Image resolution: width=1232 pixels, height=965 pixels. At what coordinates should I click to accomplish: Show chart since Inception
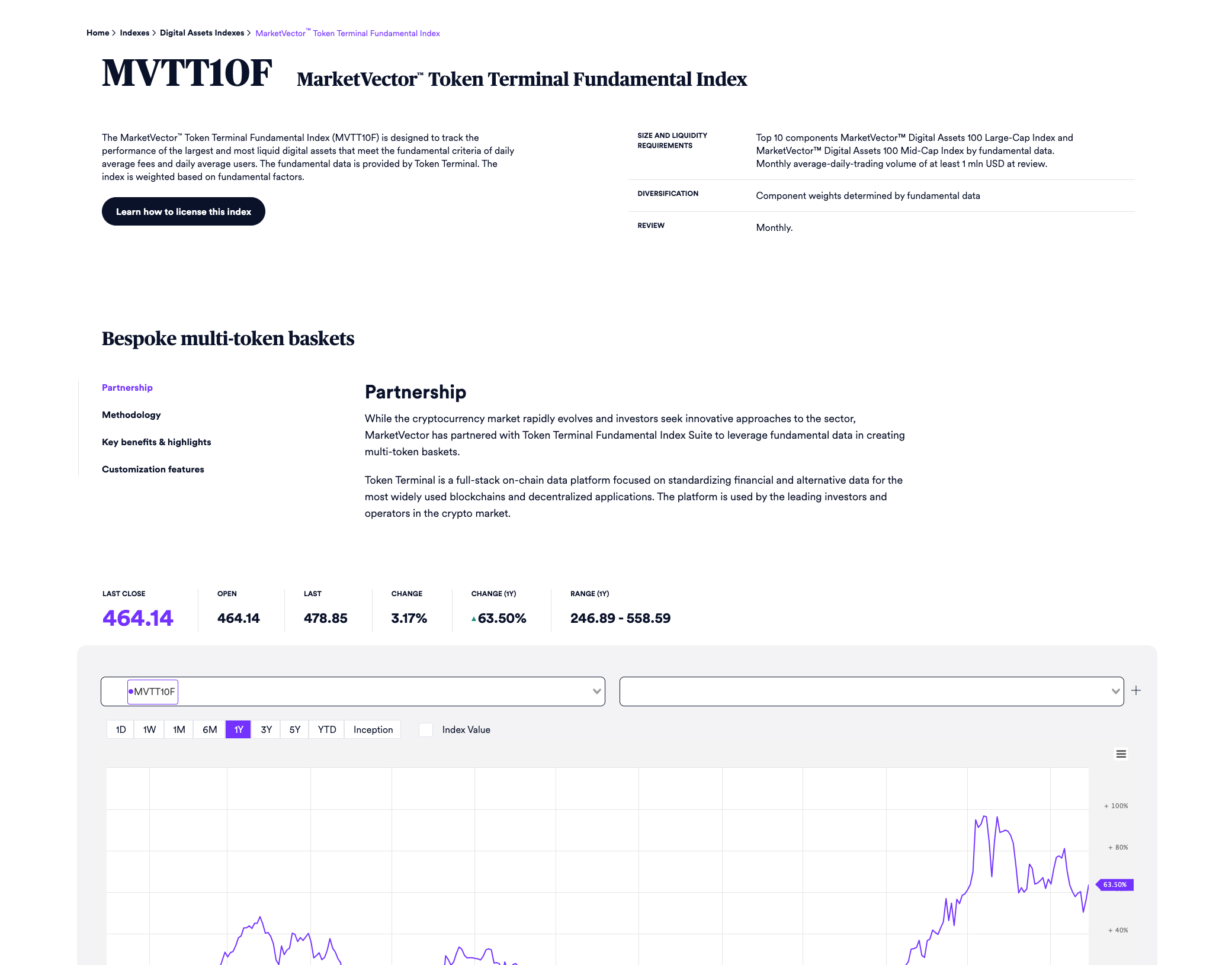[373, 729]
